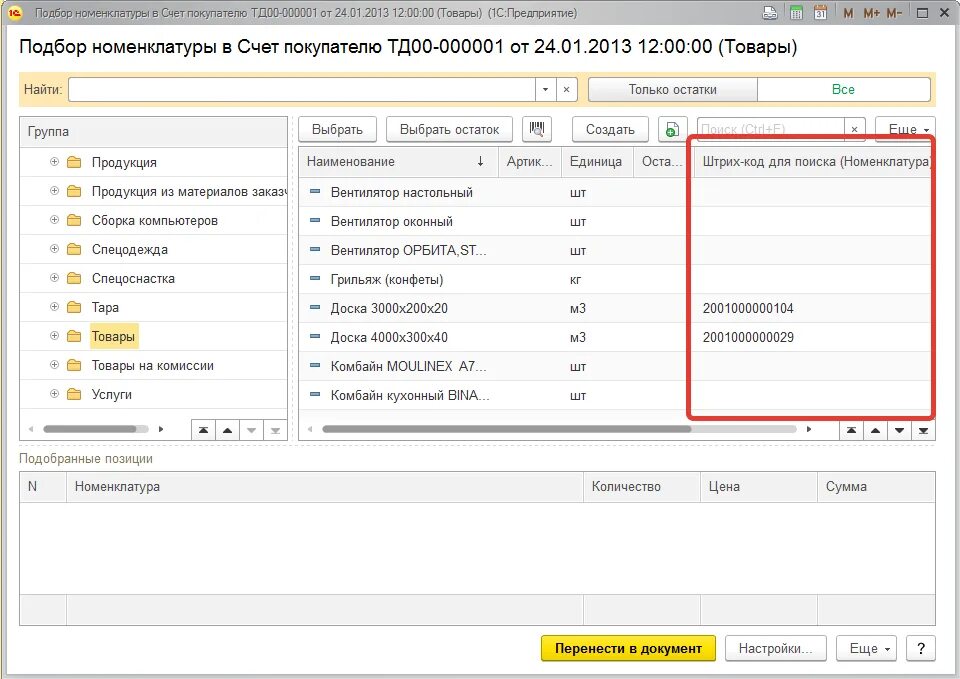Click the Остаток column header
This screenshot has height=679, width=960.
point(661,162)
